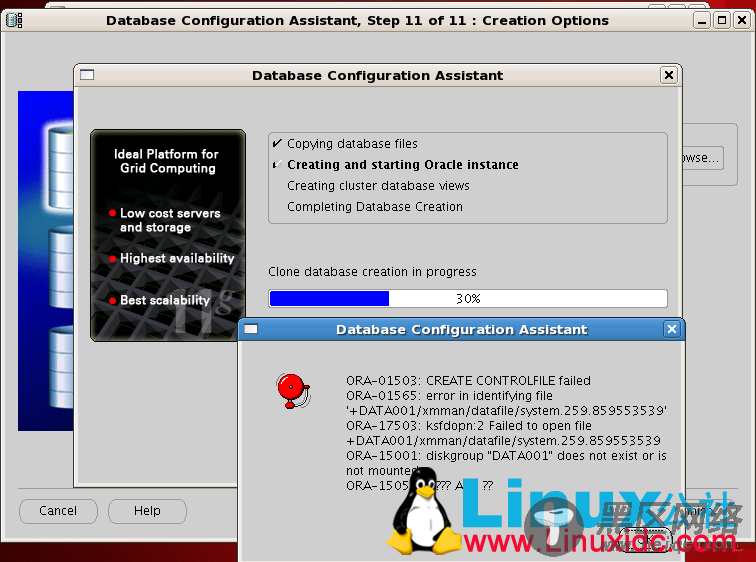Open the progress dialog's window menu icon
Screen dimensions: 756x562
pos(87,75)
